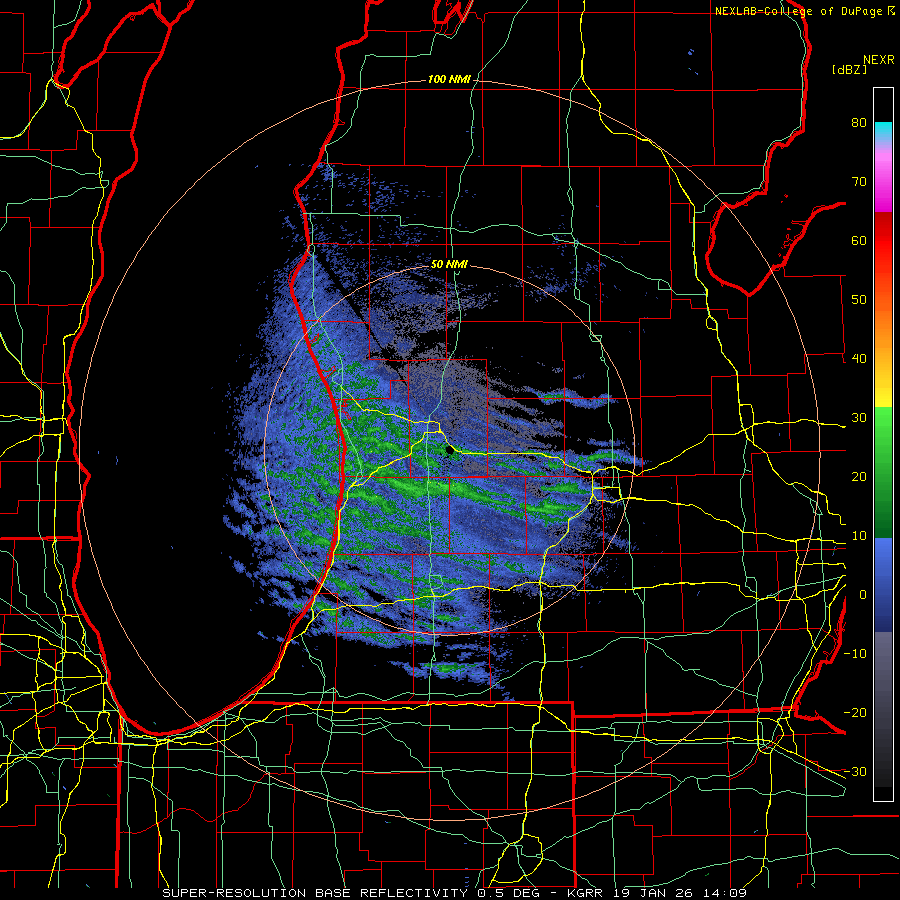Click the -10 value on the dBZ scale
Screen dimensions: 900x900
point(855,654)
